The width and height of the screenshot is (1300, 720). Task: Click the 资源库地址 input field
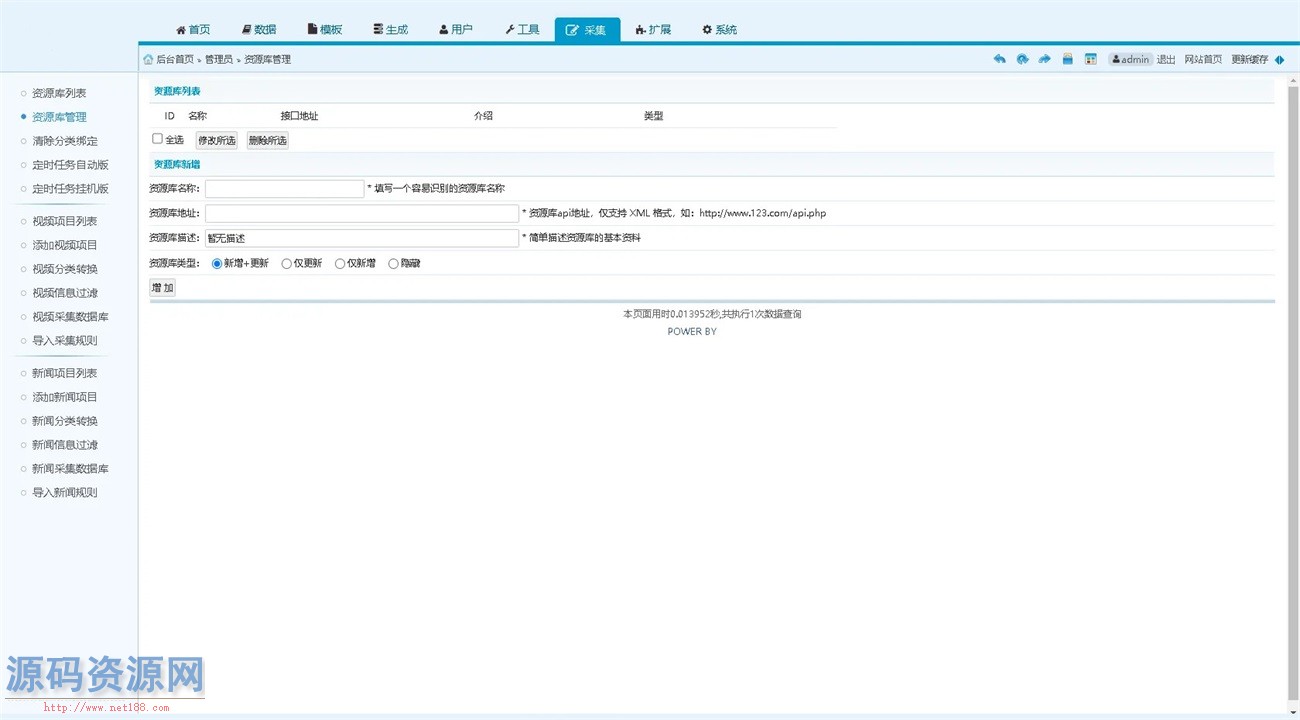click(362, 213)
